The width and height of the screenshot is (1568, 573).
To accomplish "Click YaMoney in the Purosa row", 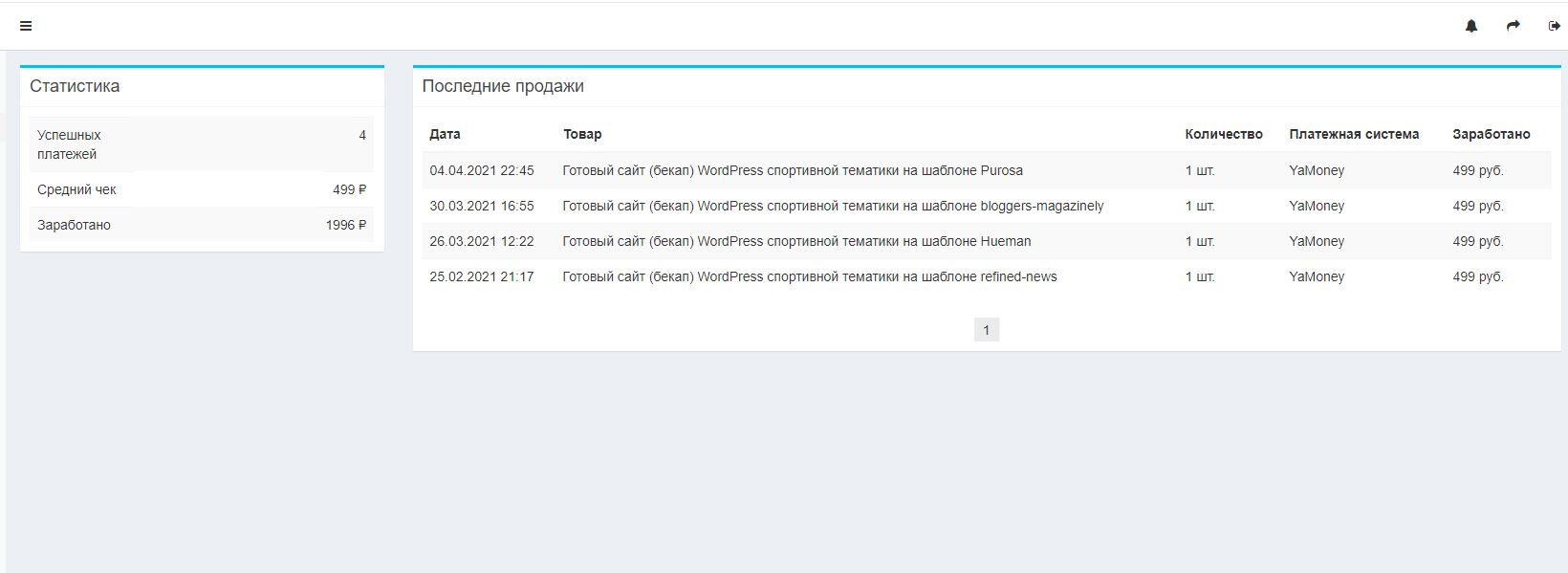I will (1317, 170).
